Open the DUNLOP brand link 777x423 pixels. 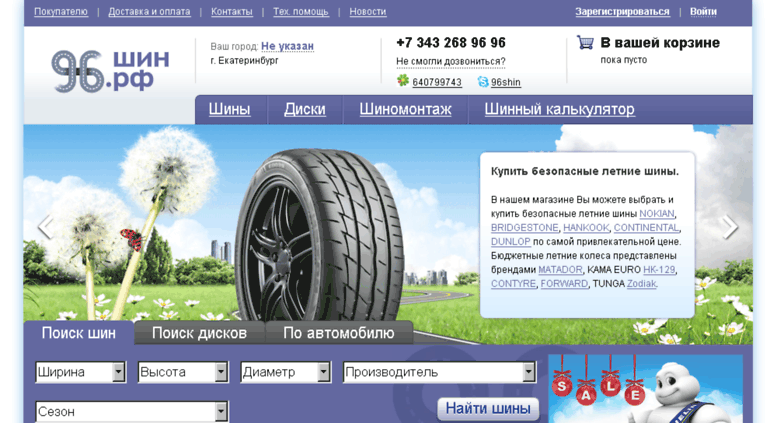(510, 241)
